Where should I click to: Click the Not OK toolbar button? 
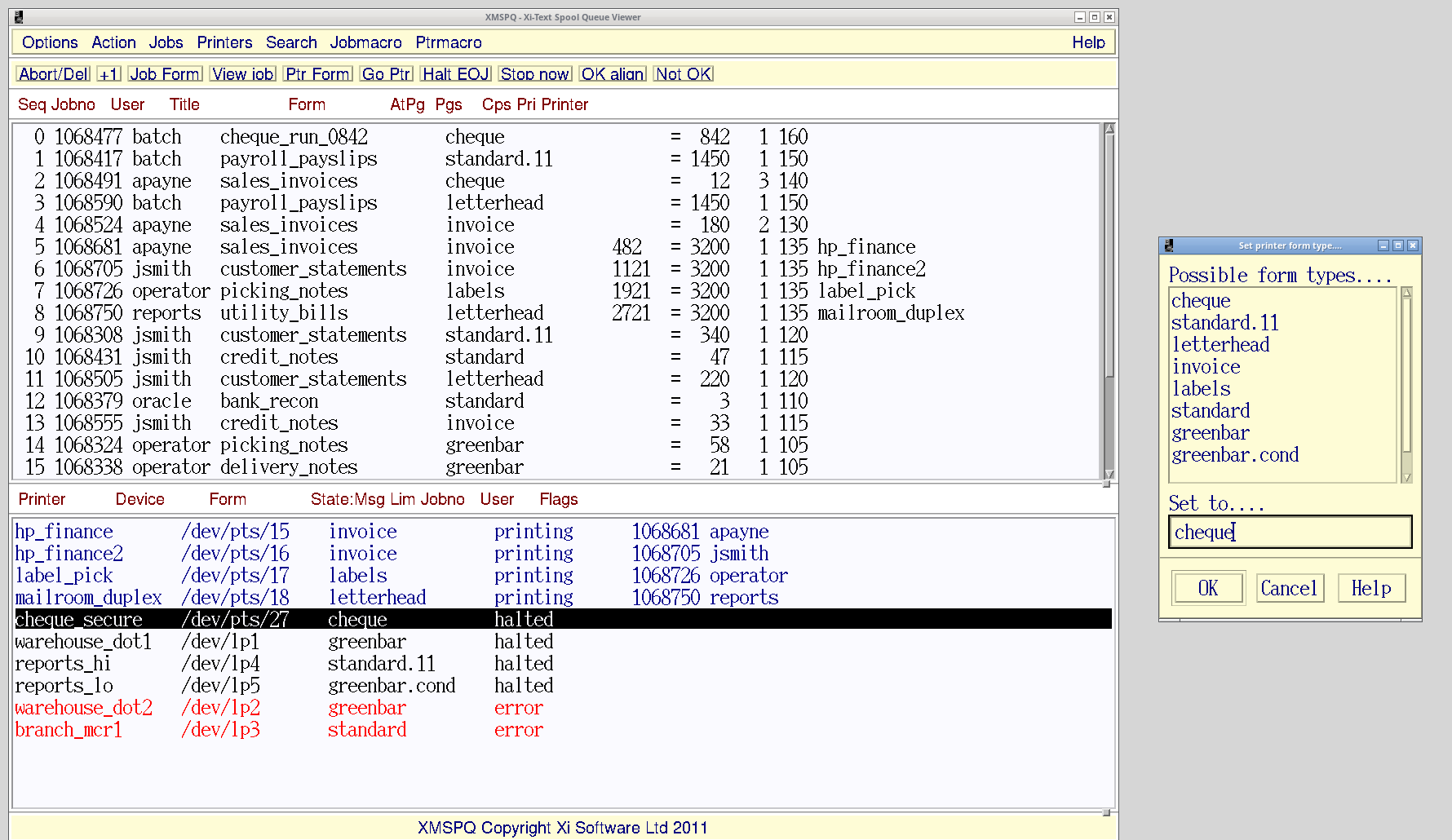(x=684, y=74)
